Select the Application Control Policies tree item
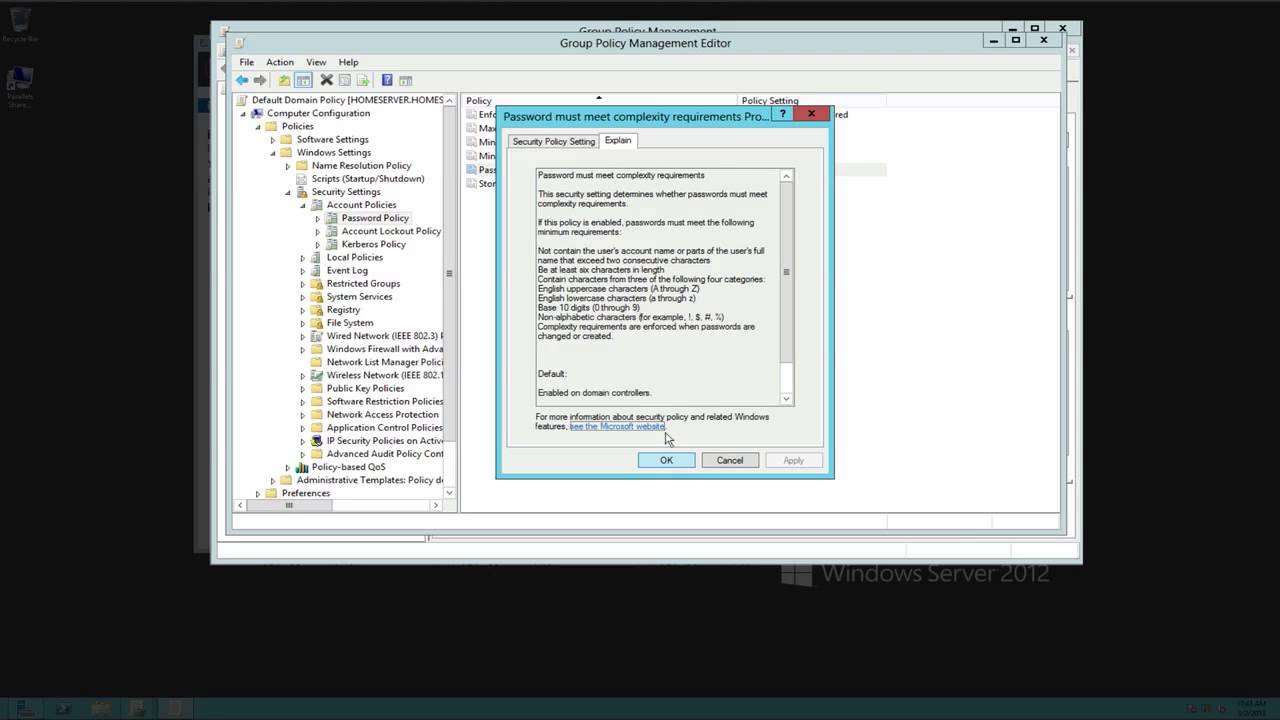This screenshot has height=720, width=1280. click(384, 427)
